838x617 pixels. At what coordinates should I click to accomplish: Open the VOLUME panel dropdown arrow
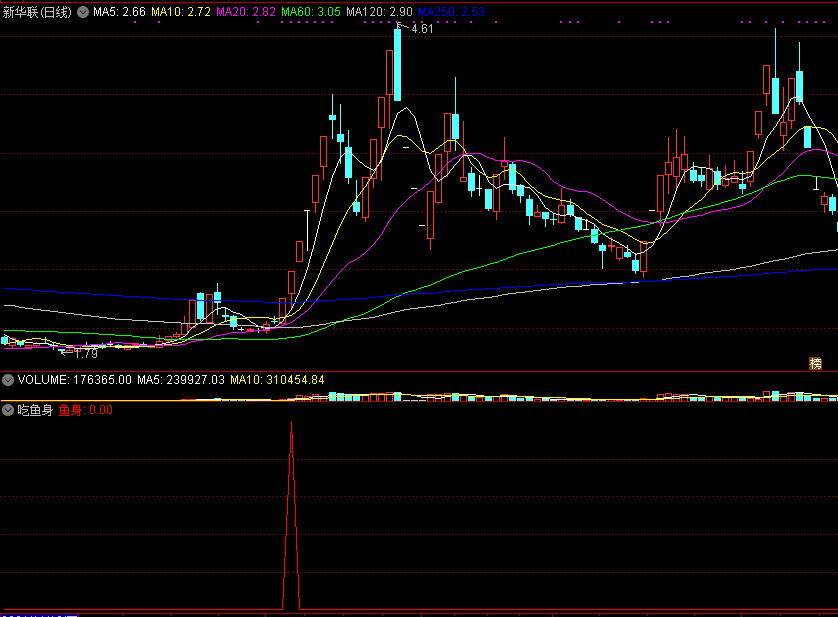pyautogui.click(x=8, y=380)
